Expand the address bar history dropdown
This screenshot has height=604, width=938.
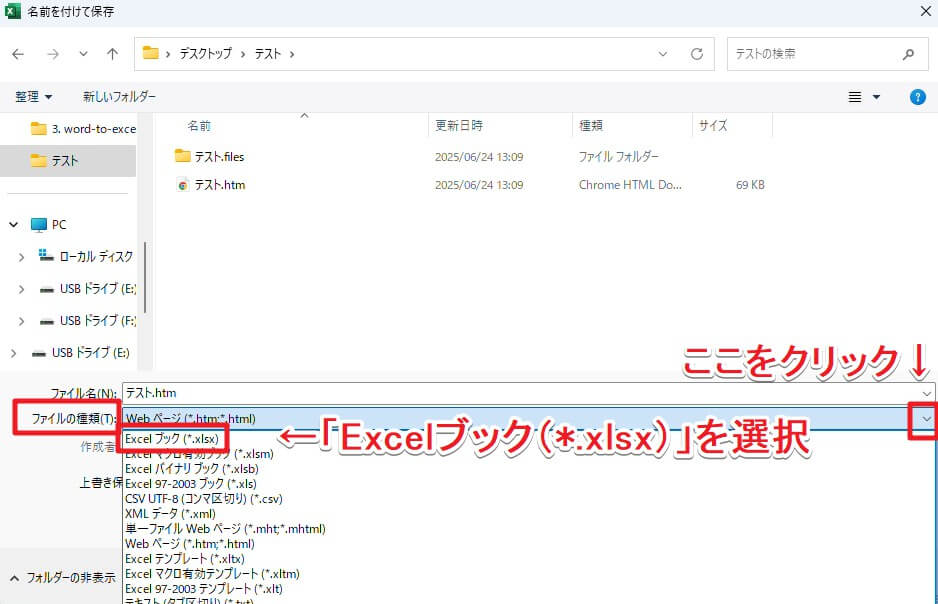point(663,54)
